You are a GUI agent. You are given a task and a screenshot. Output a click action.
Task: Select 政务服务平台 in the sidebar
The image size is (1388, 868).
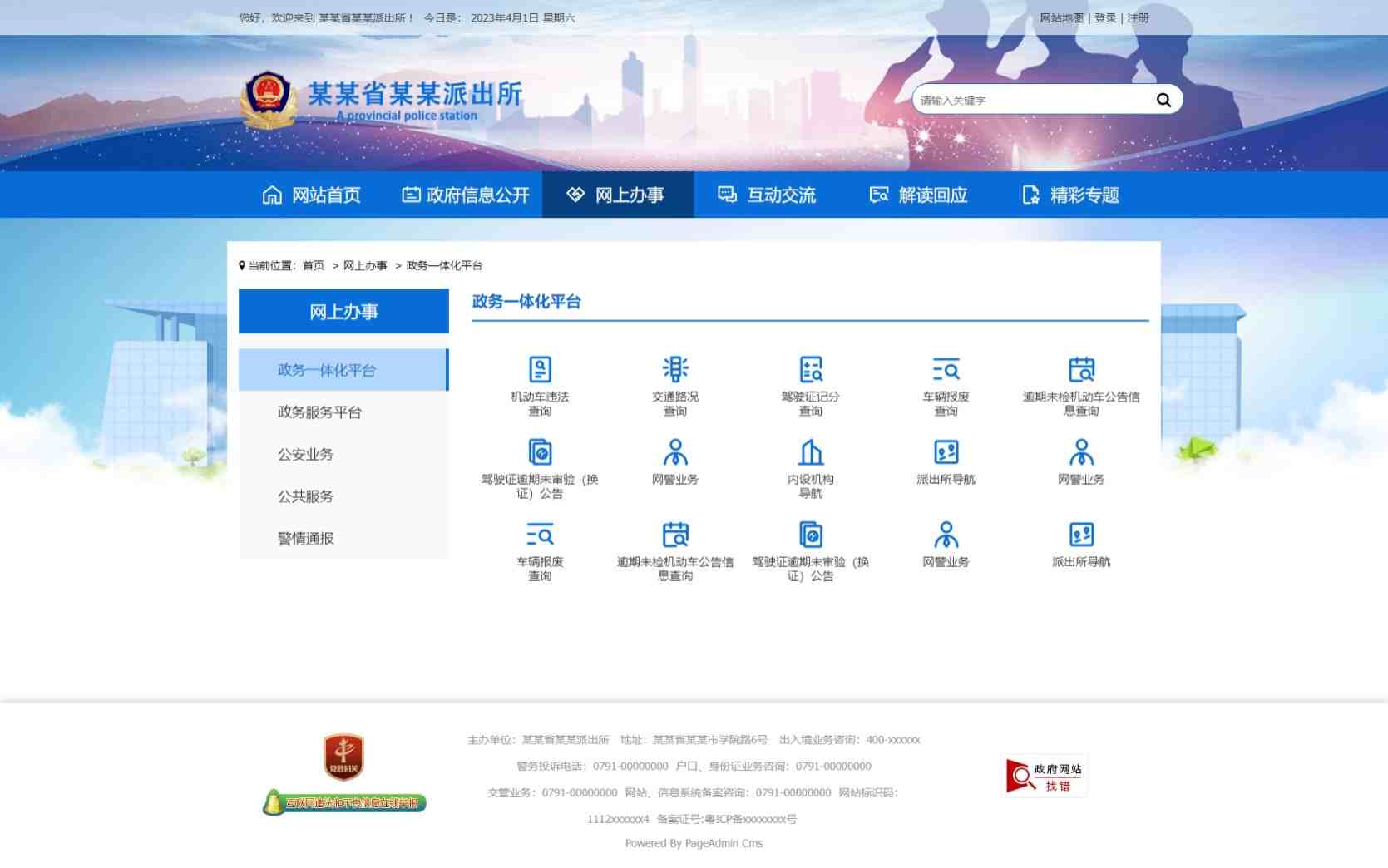[x=319, y=412]
